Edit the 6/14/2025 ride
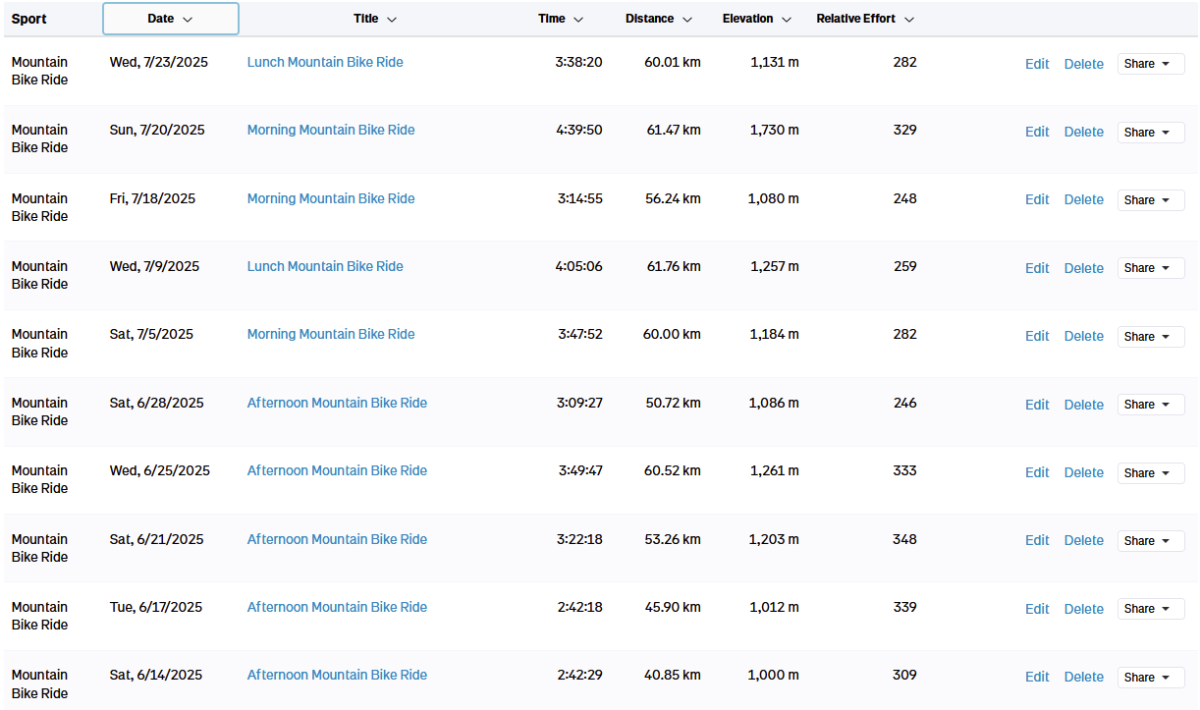Viewport: 1200px width, 710px height. click(1037, 677)
